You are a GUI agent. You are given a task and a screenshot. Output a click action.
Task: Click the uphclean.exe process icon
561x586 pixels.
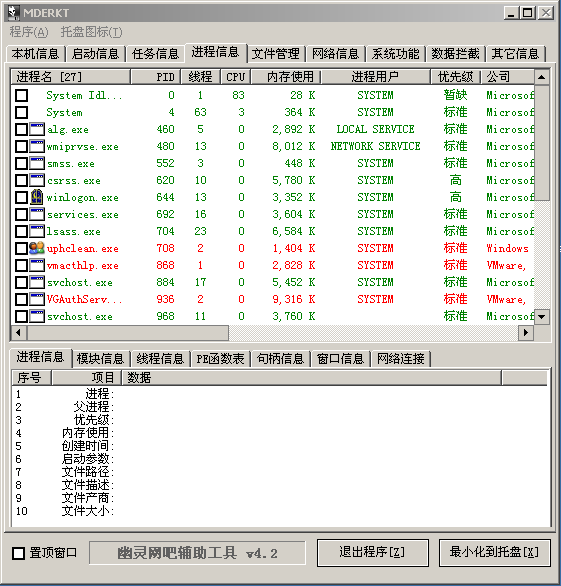pyautogui.click(x=37, y=248)
